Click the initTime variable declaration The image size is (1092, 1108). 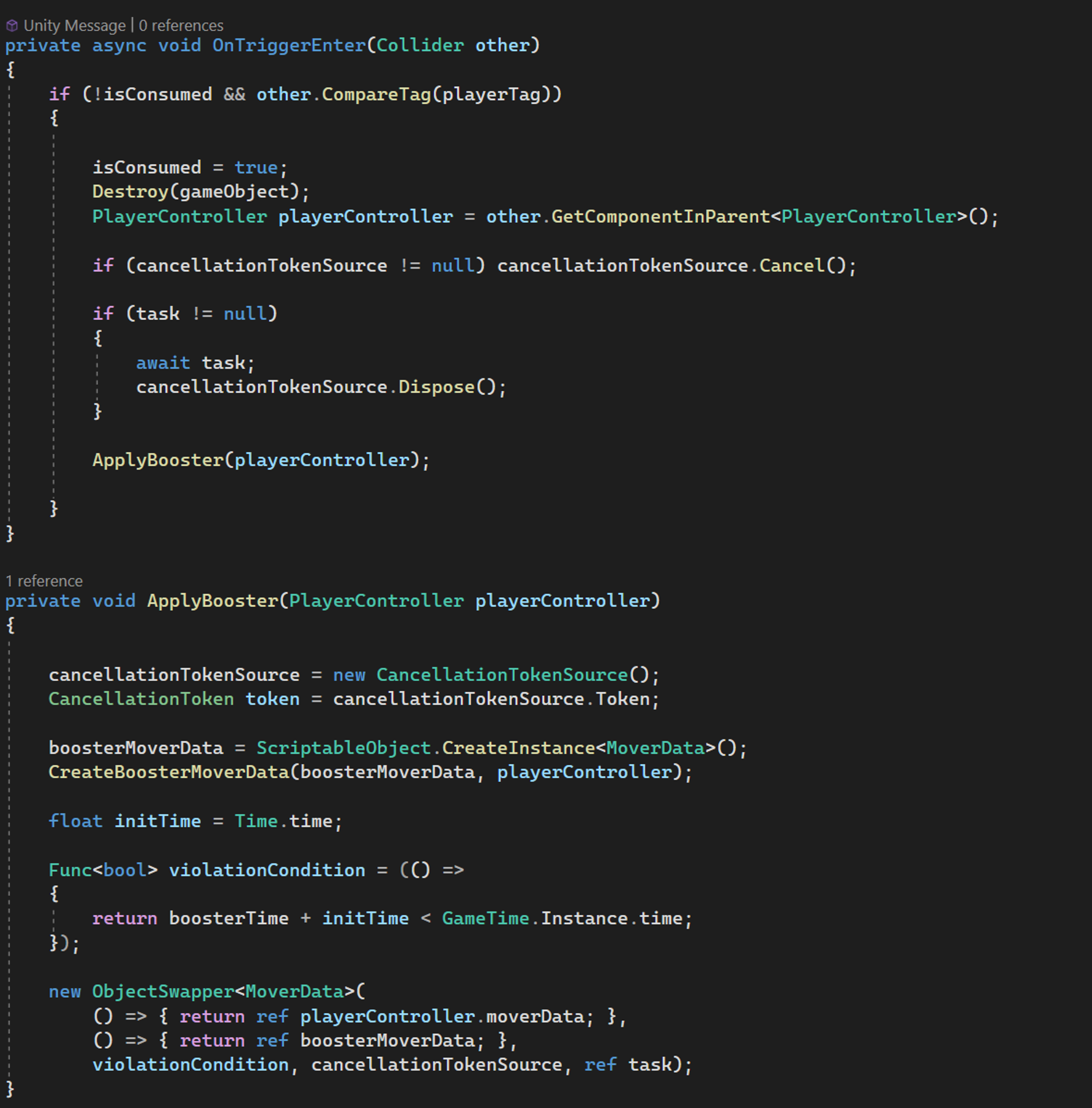(x=158, y=821)
